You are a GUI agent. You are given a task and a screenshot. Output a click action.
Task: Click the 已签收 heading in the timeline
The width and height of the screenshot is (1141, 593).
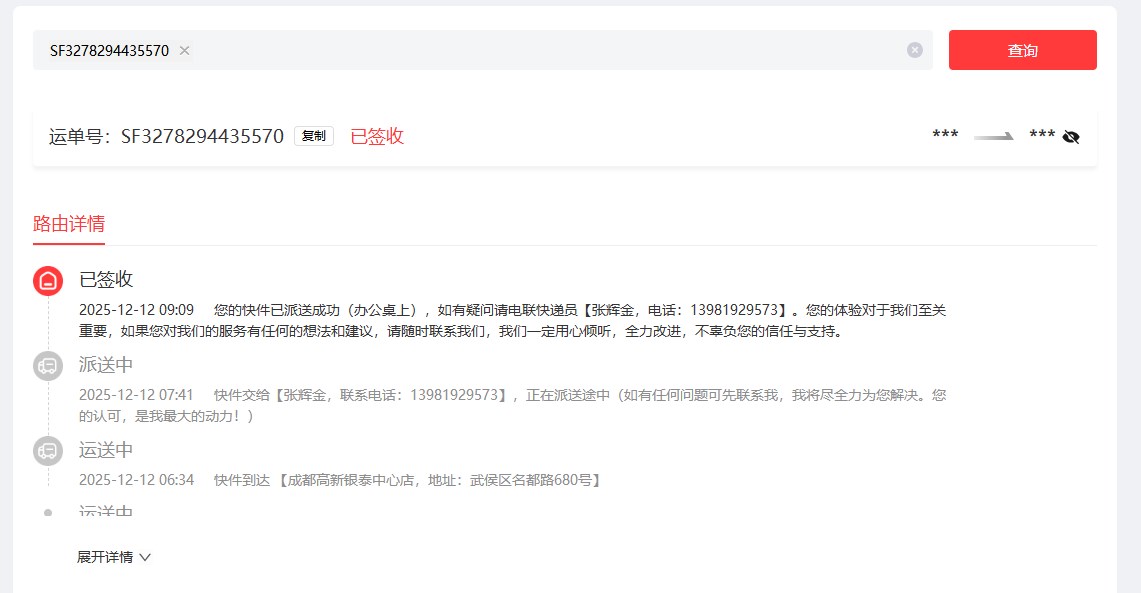(106, 279)
